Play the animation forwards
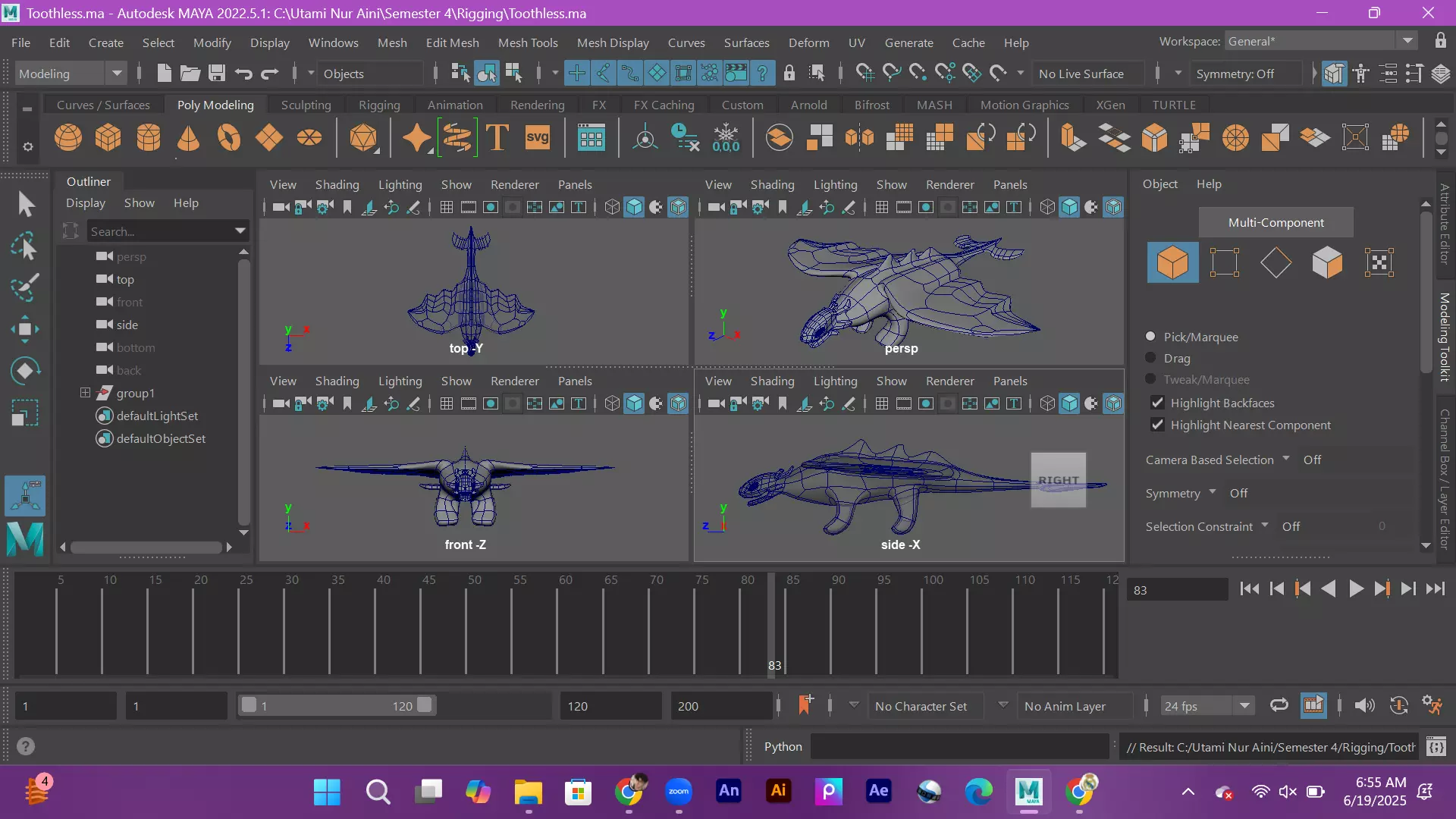The image size is (1456, 819). tap(1356, 589)
